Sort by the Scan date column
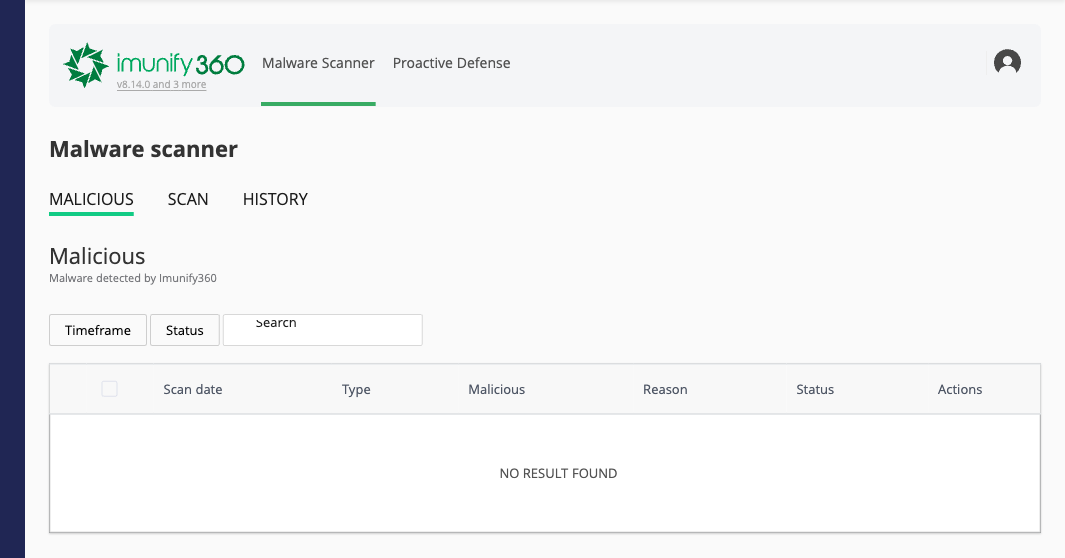 tap(193, 390)
